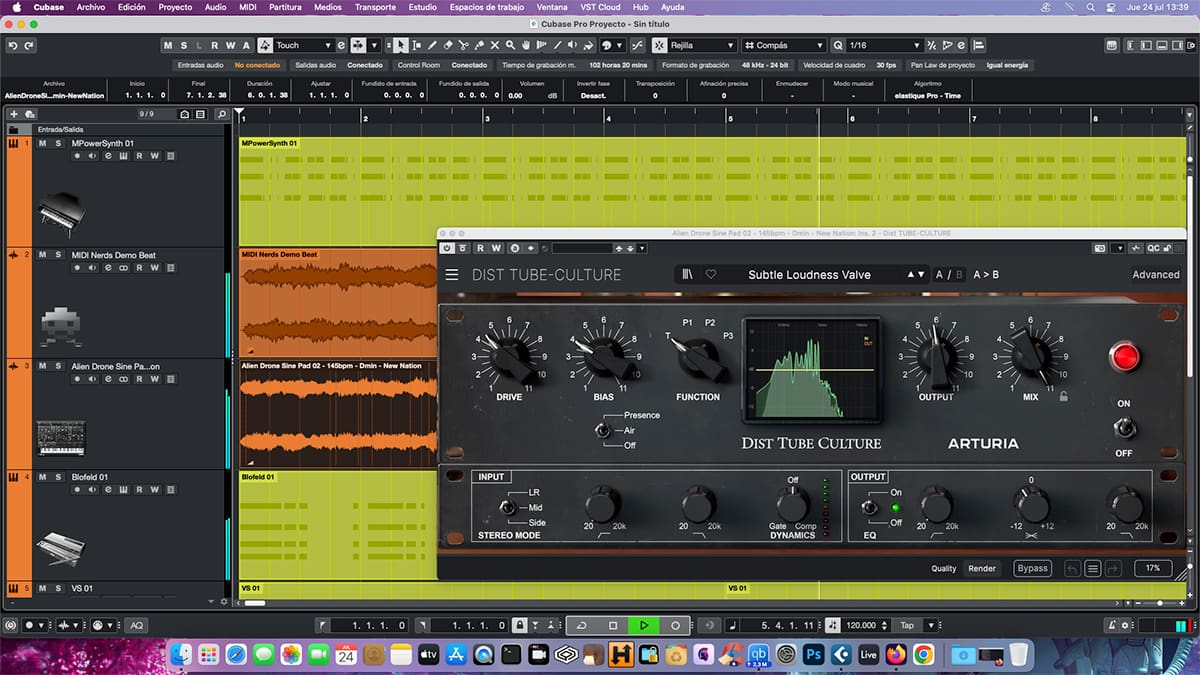Open the Proyecto menu
The height and width of the screenshot is (675, 1200).
click(x=175, y=7)
